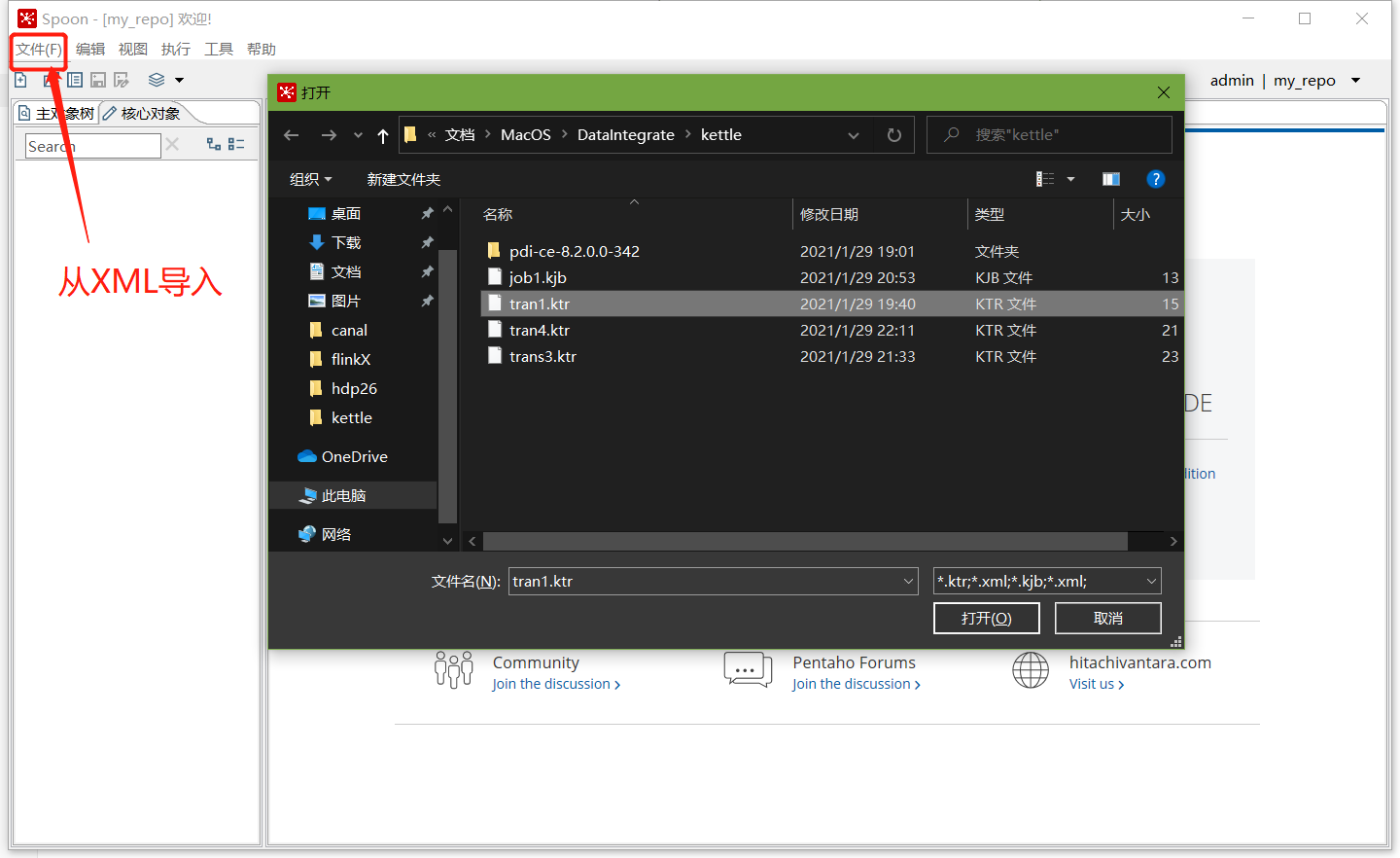This screenshot has width=1400, height=858.
Task: Go forward in the Open dialog
Action: point(329,135)
